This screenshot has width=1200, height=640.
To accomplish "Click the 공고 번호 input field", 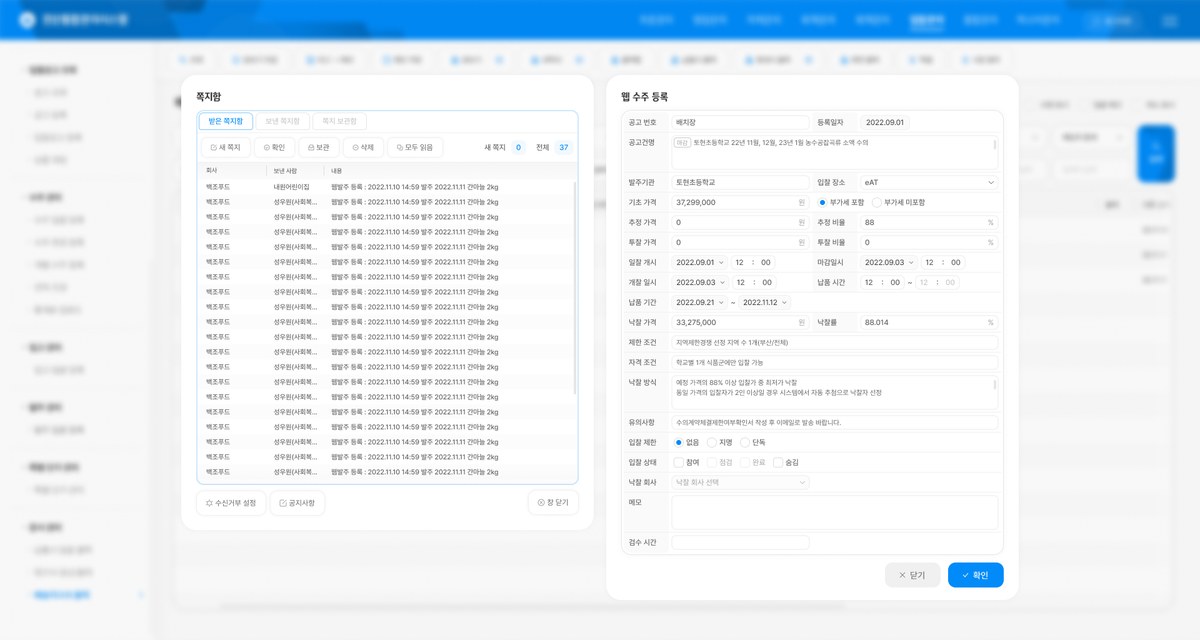I will click(x=740, y=122).
